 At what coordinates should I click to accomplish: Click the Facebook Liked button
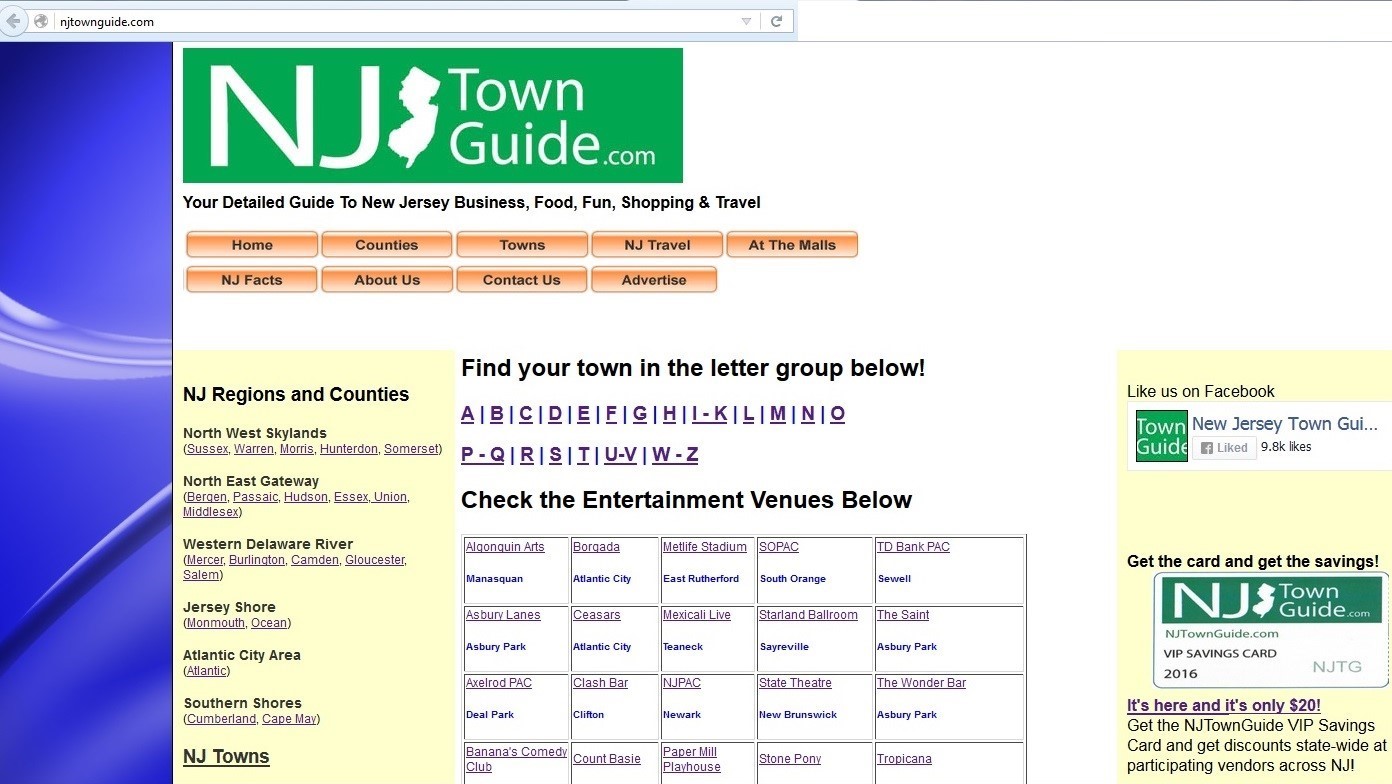coord(1224,448)
